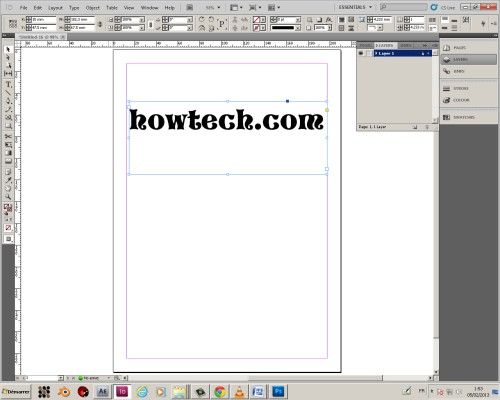The image size is (500, 400).
Task: Select the Selection tool arrow
Action: pos(8,49)
